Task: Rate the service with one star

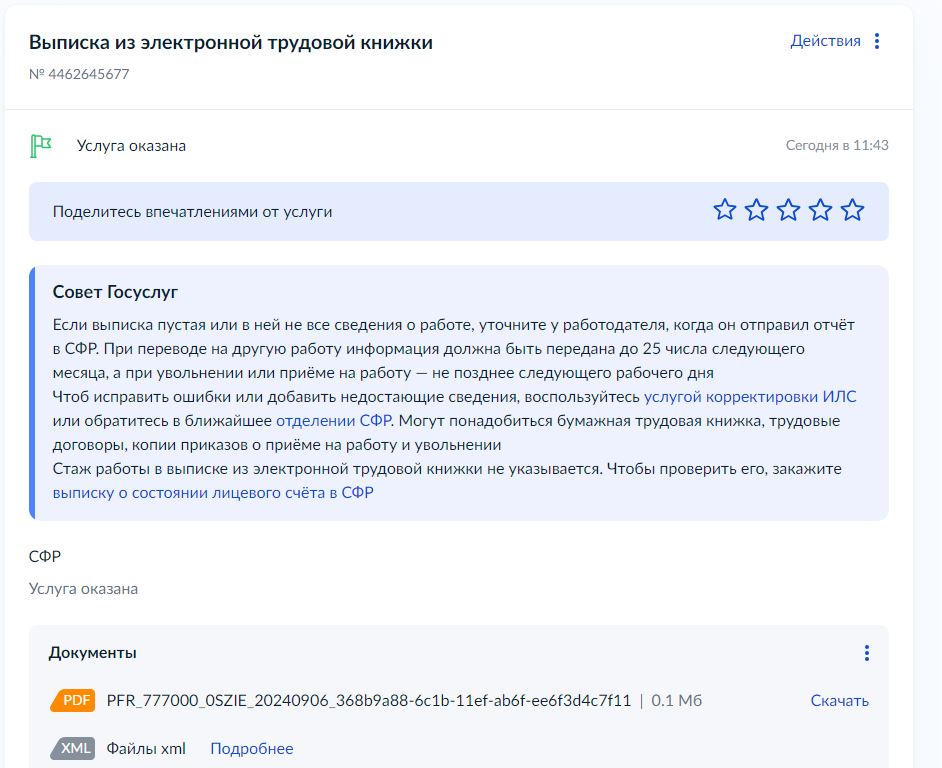Action: [x=725, y=210]
